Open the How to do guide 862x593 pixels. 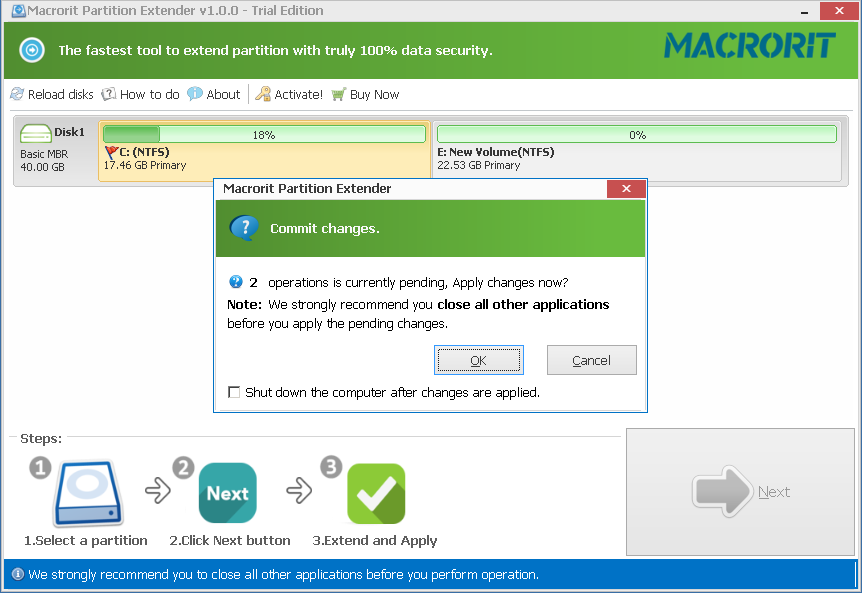click(x=150, y=95)
